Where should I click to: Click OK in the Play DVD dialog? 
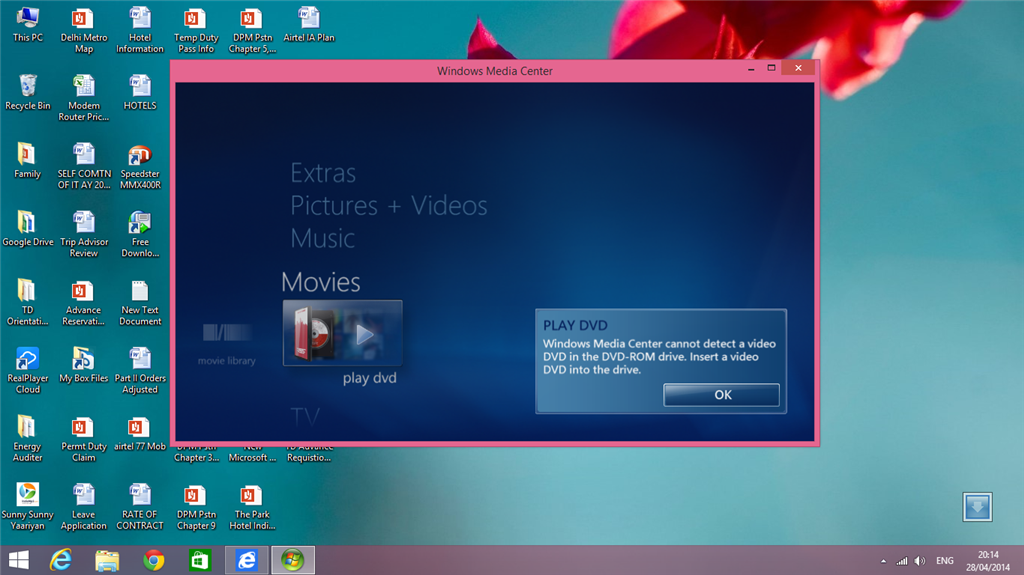tap(721, 395)
